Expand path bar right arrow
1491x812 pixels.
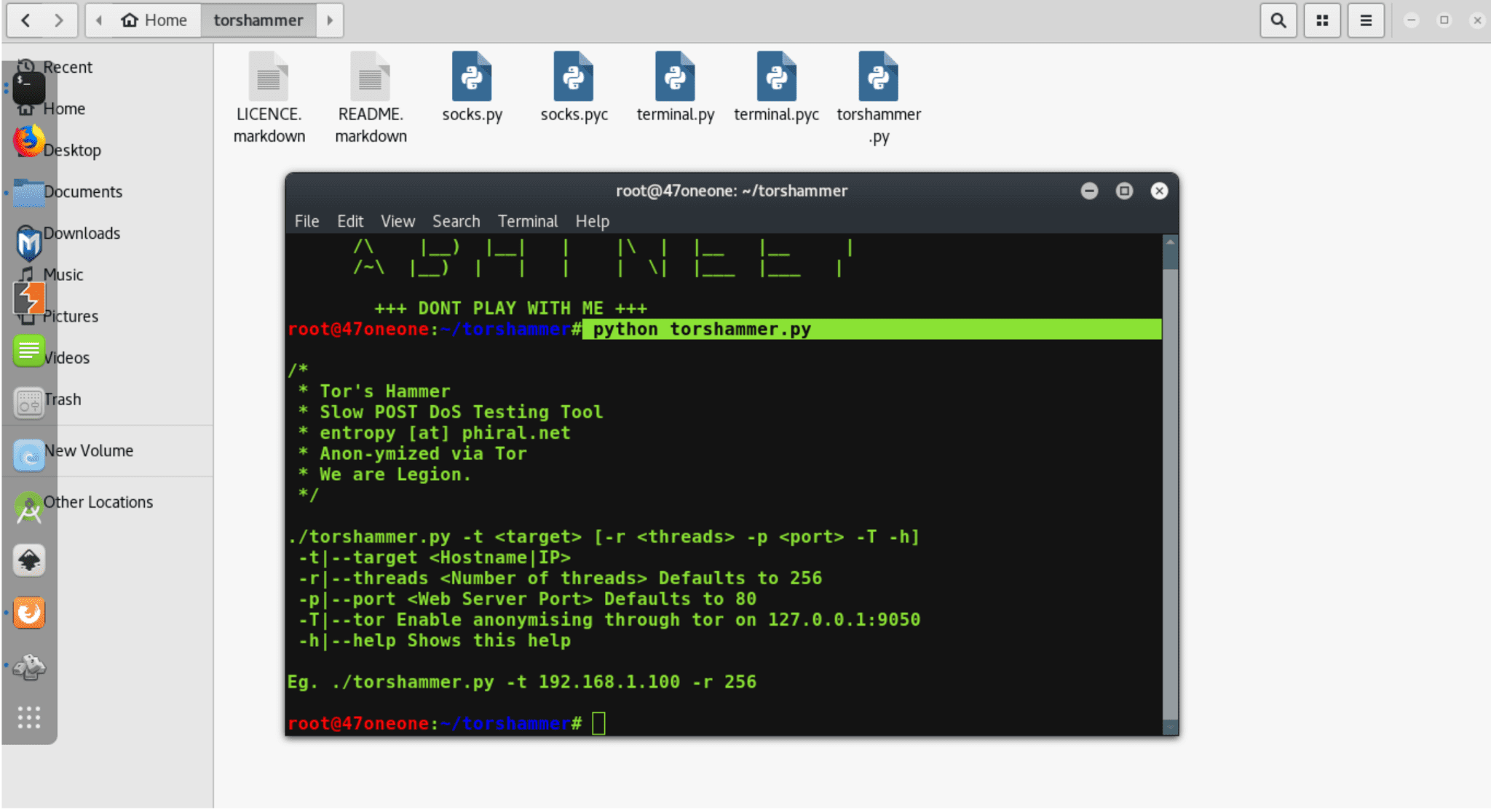tap(330, 20)
